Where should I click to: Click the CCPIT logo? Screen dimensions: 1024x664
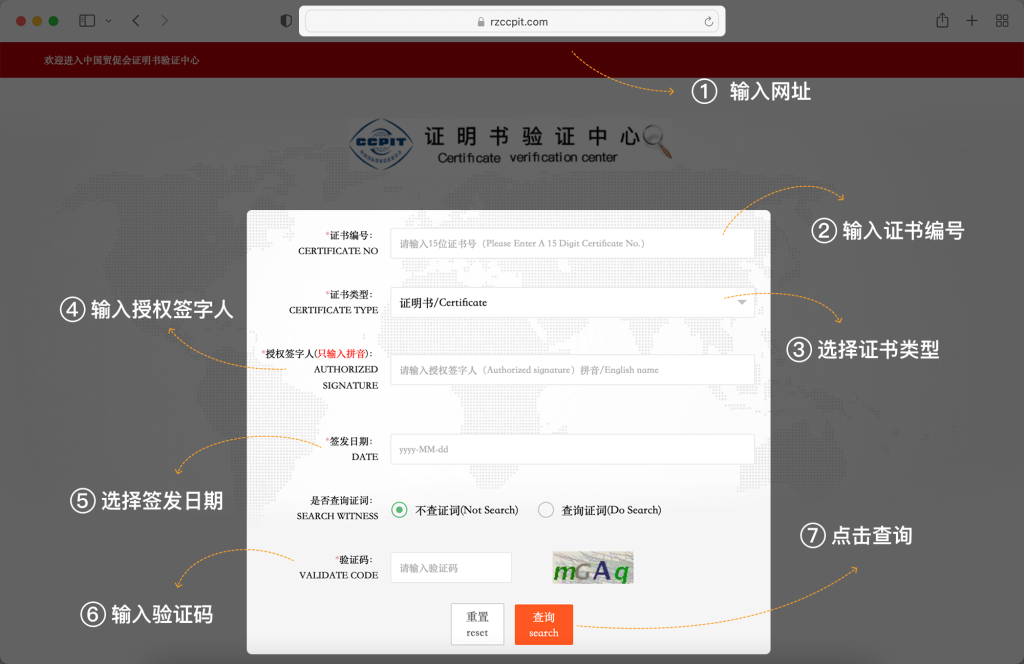tap(381, 144)
